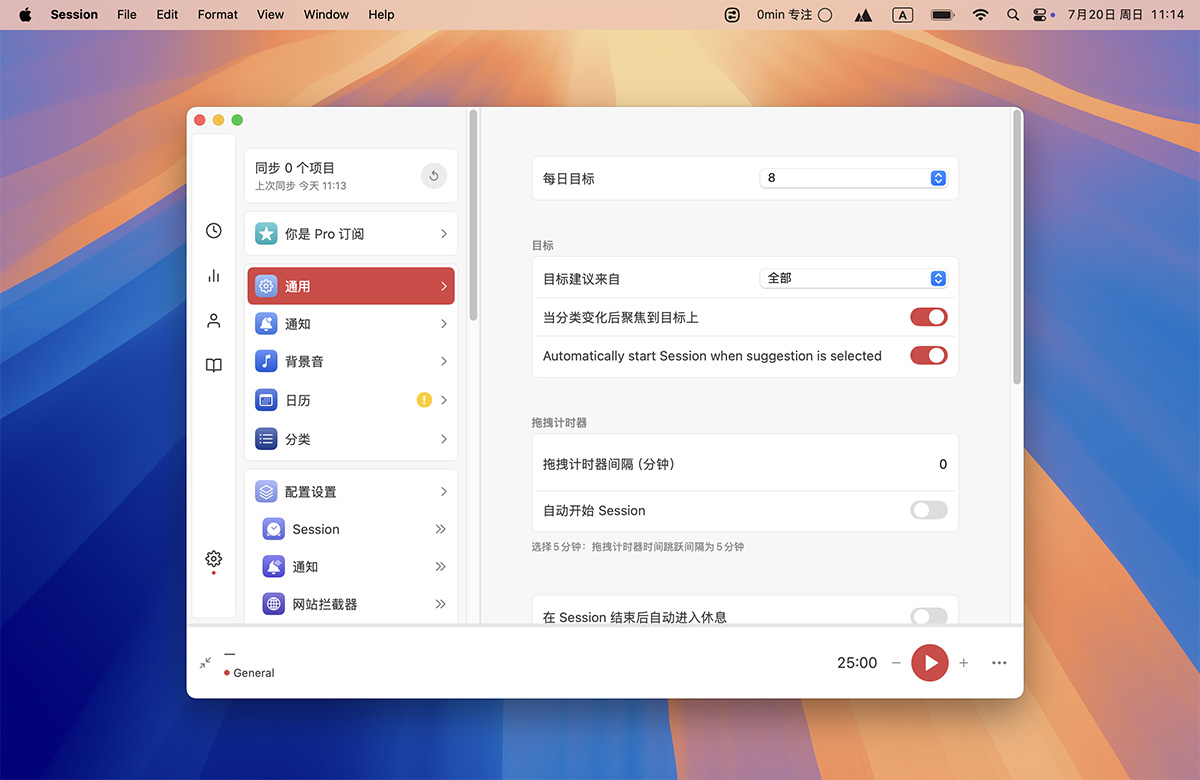1200x780 pixels.
Task: Click the 通知 bell icon under 配置设置
Action: coord(274,567)
